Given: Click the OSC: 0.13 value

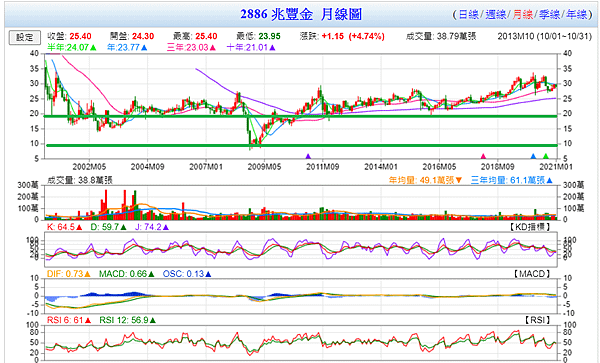Looking at the screenshot, I should (x=187, y=274).
